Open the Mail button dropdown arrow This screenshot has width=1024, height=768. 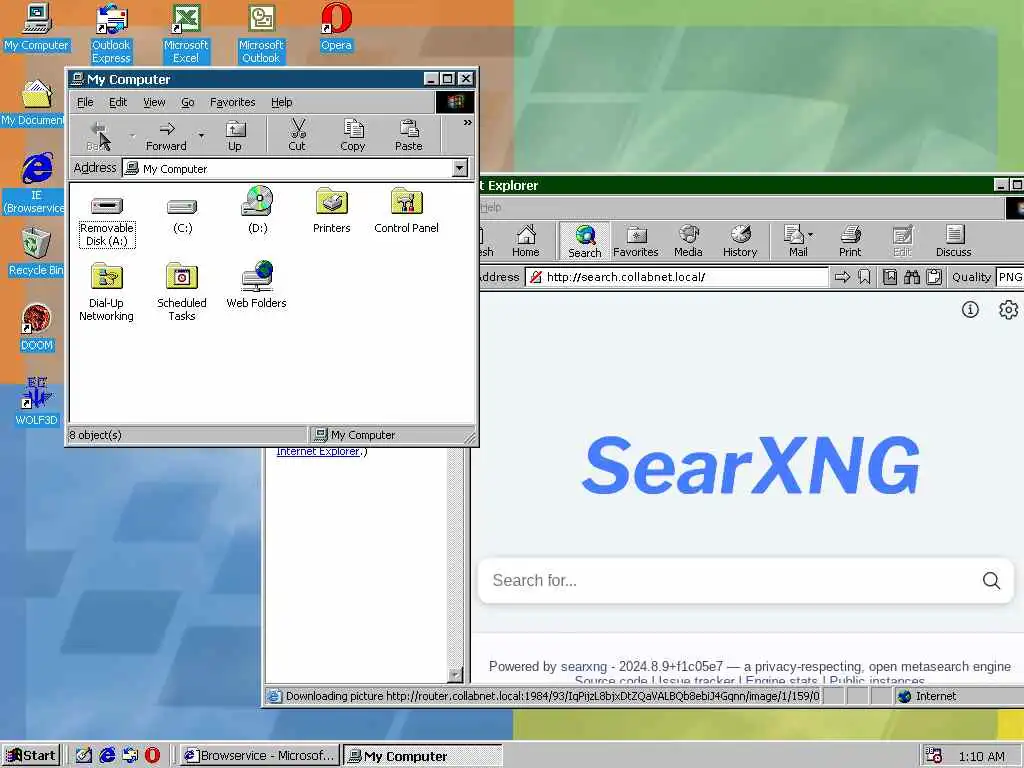[810, 234]
